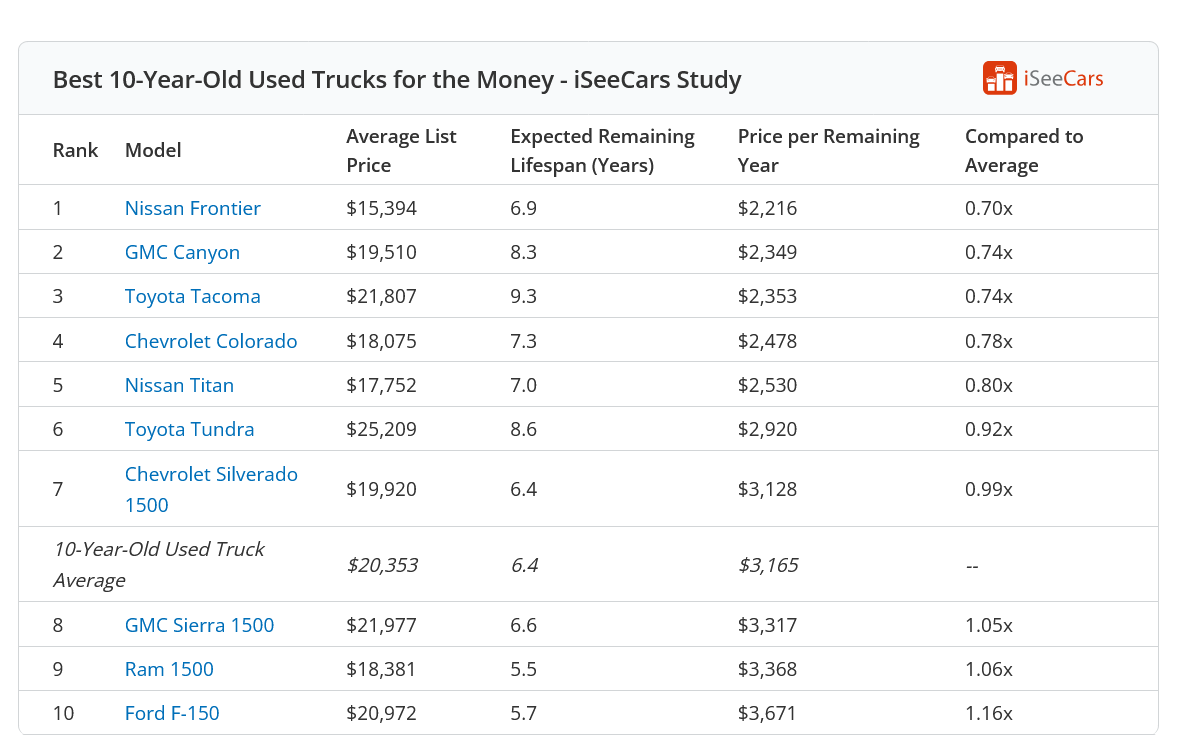Viewport: 1177px width, 753px height.
Task: Click the Toyota Tacoma model link
Action: click(192, 296)
